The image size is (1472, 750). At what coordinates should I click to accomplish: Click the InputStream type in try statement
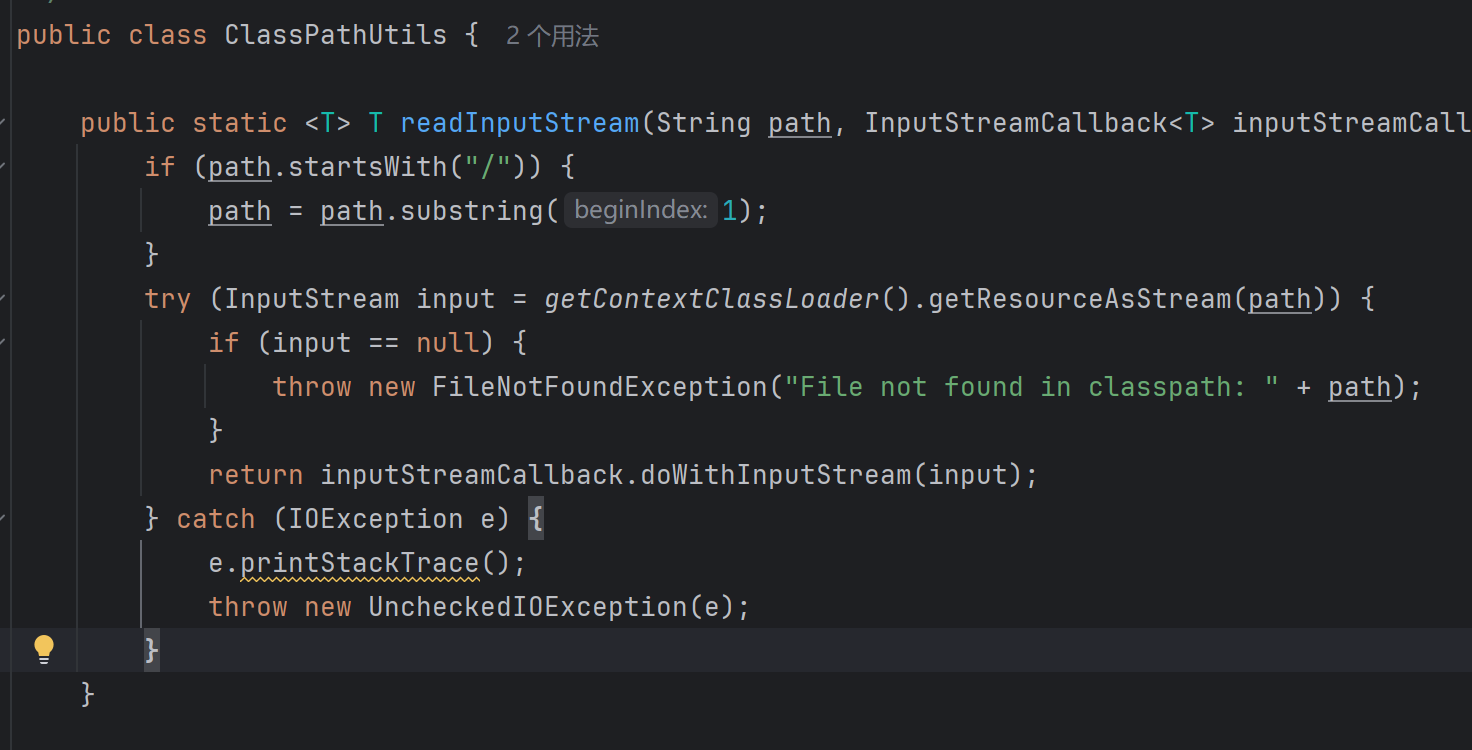[311, 299]
